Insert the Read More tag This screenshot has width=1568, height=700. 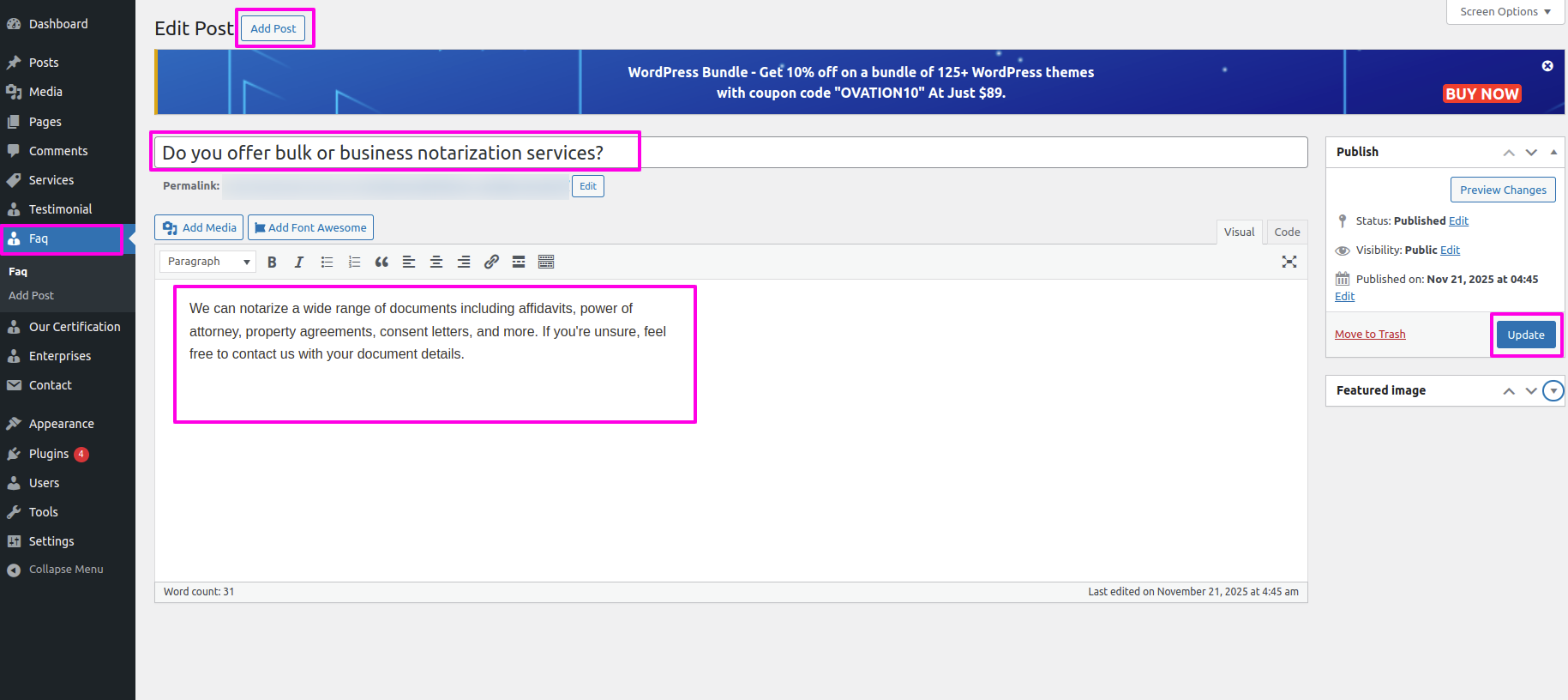(519, 262)
